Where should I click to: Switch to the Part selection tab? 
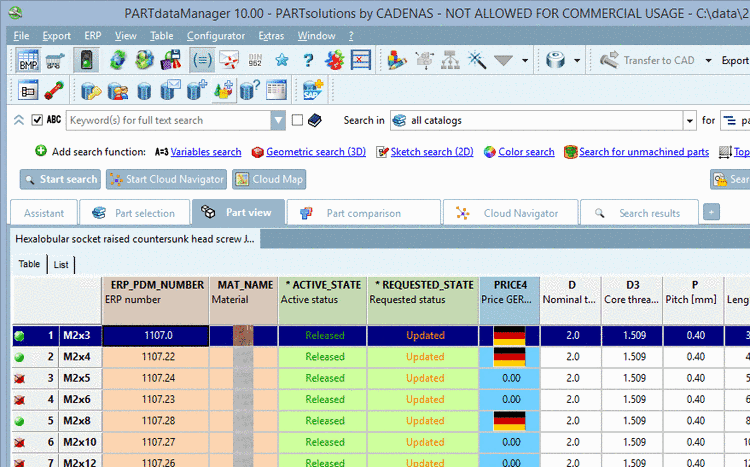(x=134, y=213)
